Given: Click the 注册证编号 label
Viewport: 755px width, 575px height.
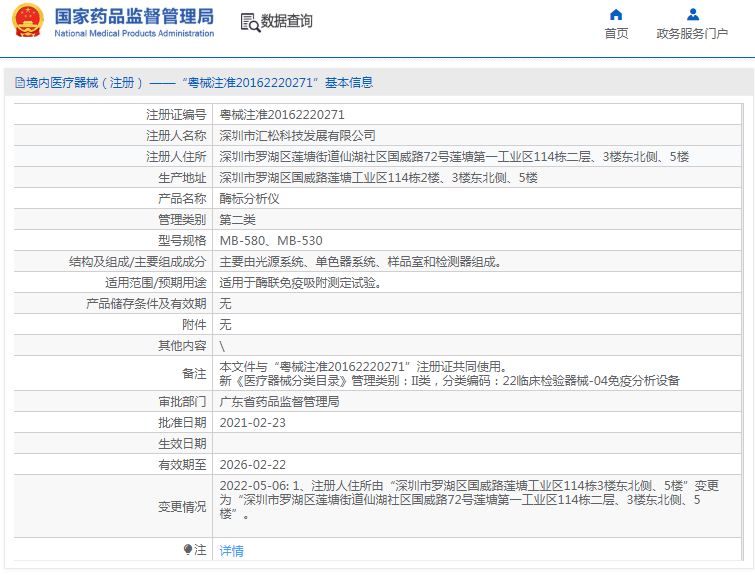Looking at the screenshot, I should coord(176,115).
